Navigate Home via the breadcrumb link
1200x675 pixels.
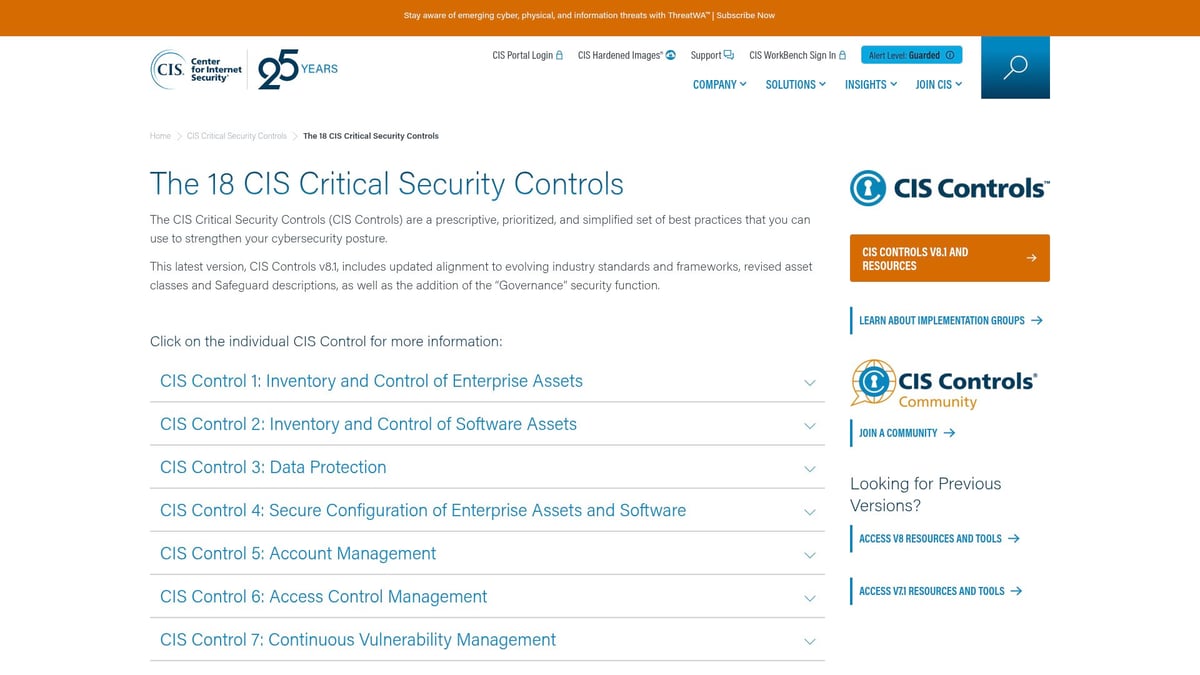[x=159, y=135]
